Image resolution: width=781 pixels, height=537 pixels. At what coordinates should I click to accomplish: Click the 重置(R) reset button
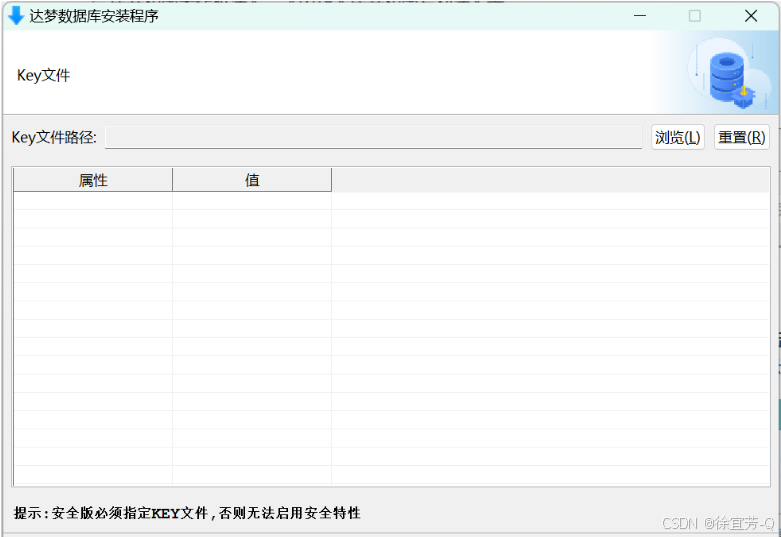coord(742,137)
